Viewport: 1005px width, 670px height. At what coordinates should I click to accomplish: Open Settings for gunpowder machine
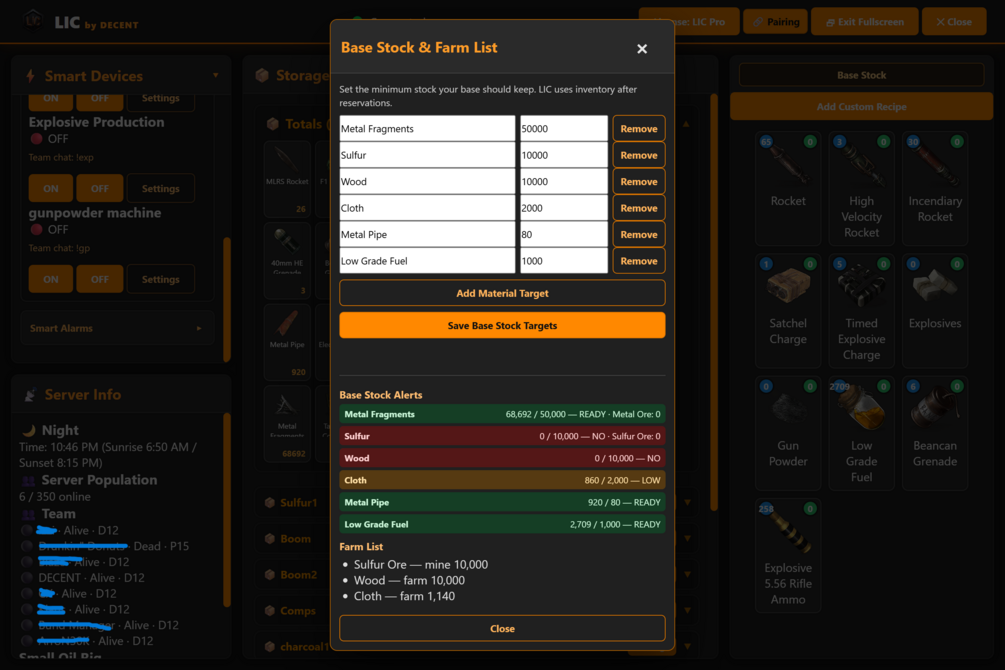[160, 280]
